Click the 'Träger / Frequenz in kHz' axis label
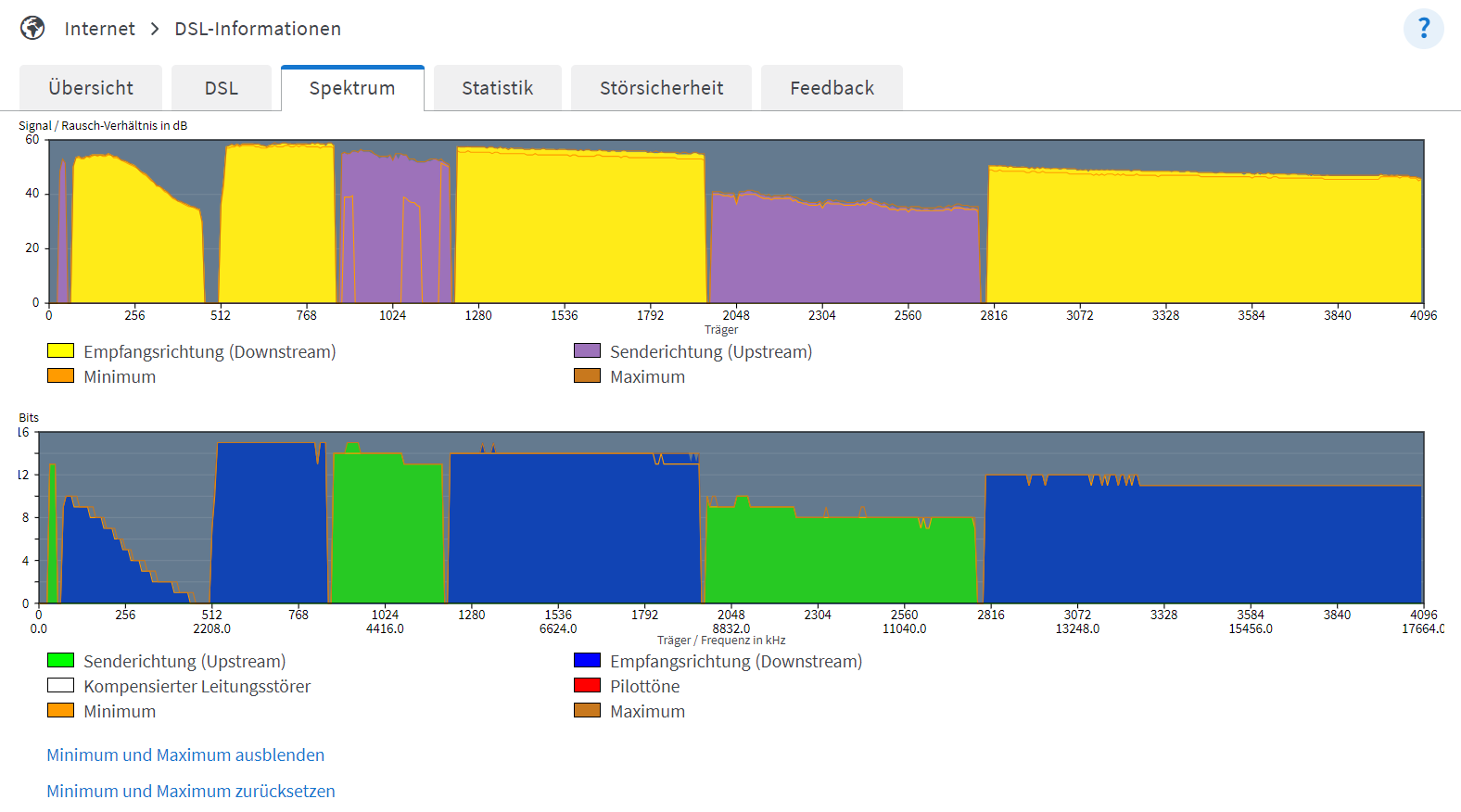This screenshot has height=812, width=1461. 721,641
